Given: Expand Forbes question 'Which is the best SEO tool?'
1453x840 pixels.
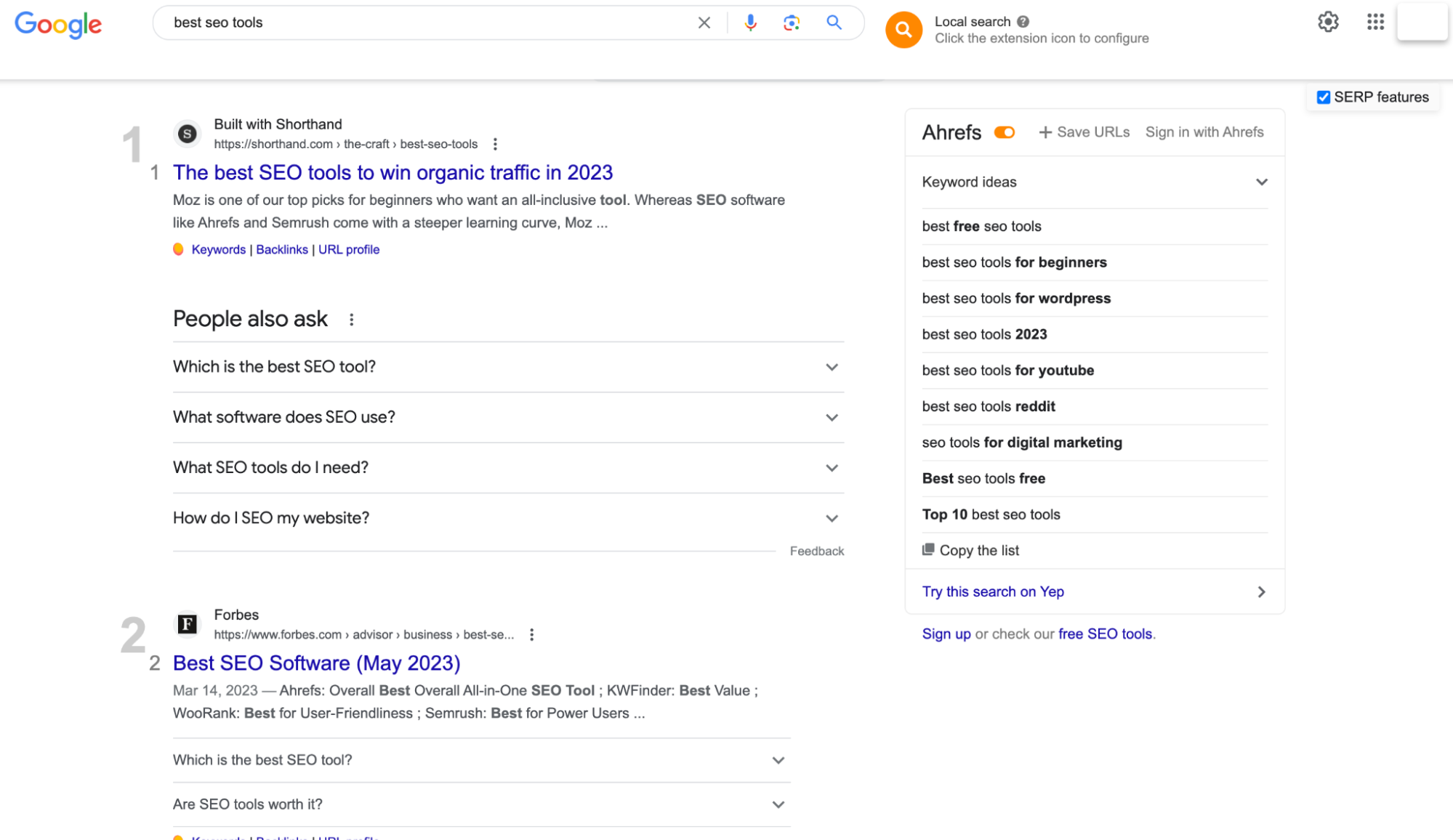Looking at the screenshot, I should (481, 760).
